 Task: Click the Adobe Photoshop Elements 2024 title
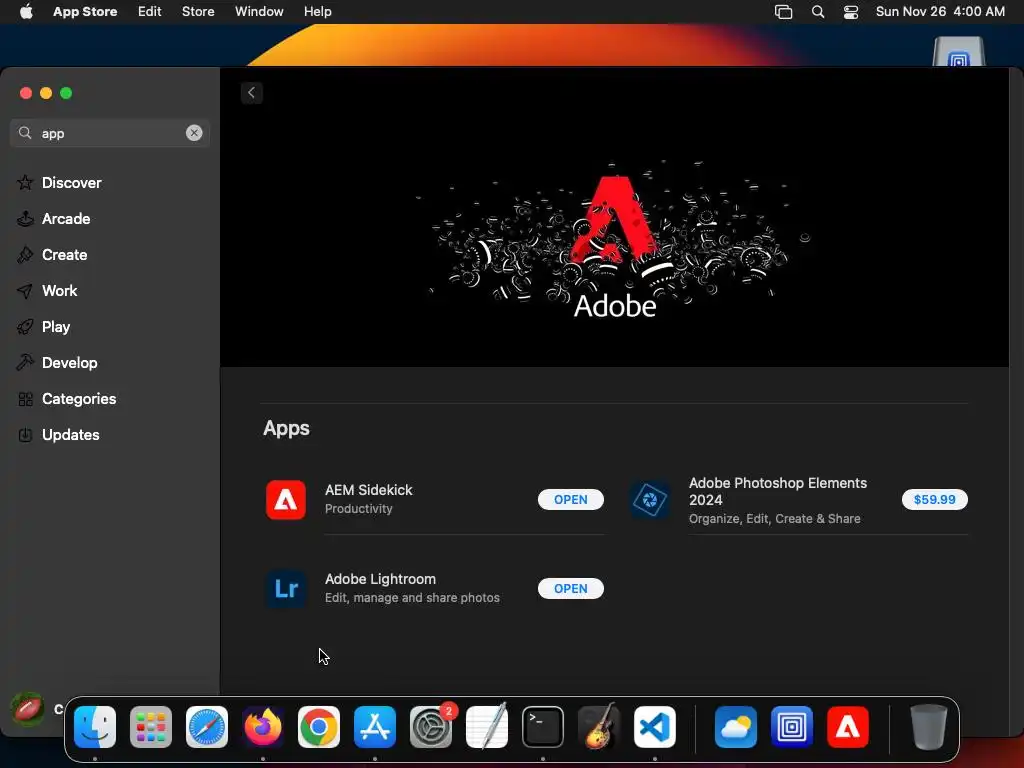pyautogui.click(x=778, y=491)
